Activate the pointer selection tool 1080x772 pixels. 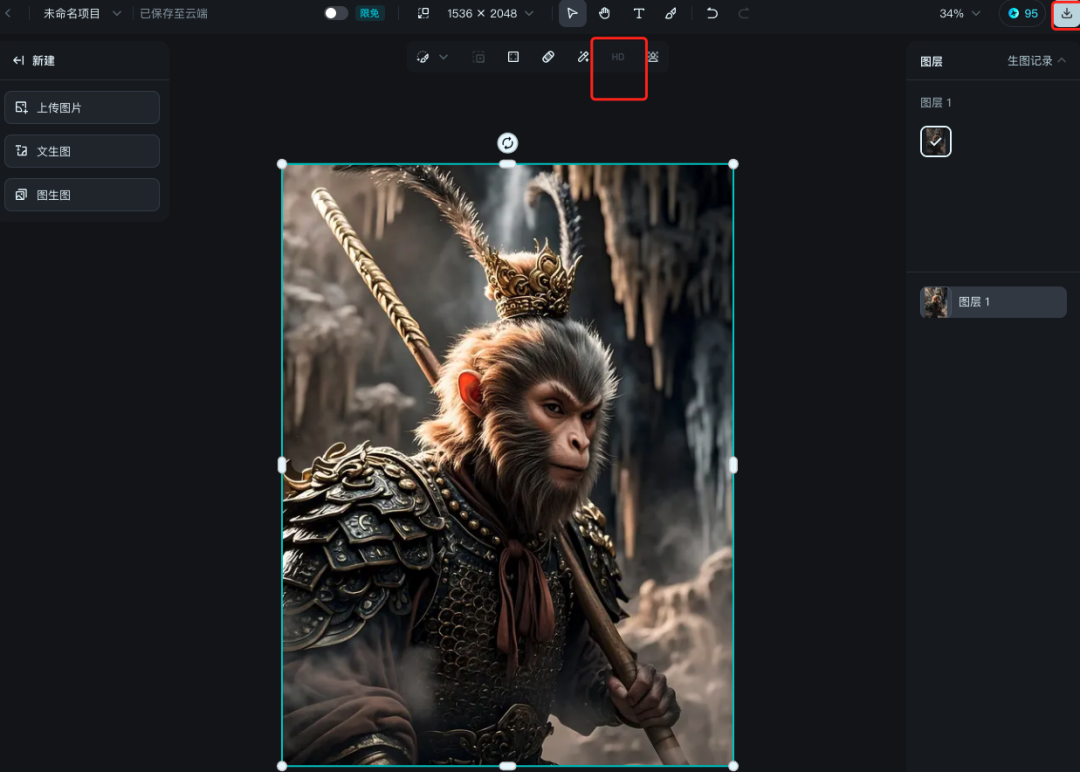click(572, 13)
